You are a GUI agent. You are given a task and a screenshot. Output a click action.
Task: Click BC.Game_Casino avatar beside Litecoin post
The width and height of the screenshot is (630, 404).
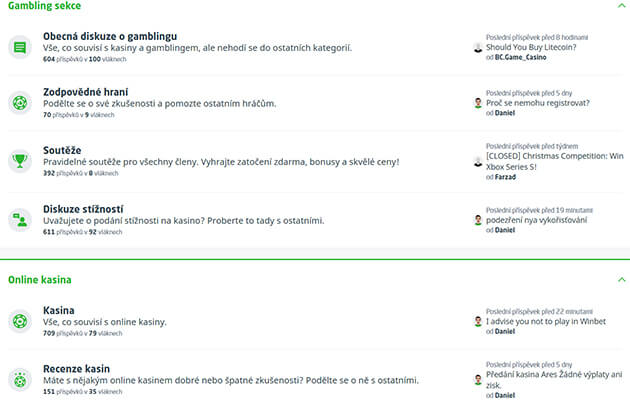click(x=478, y=47)
